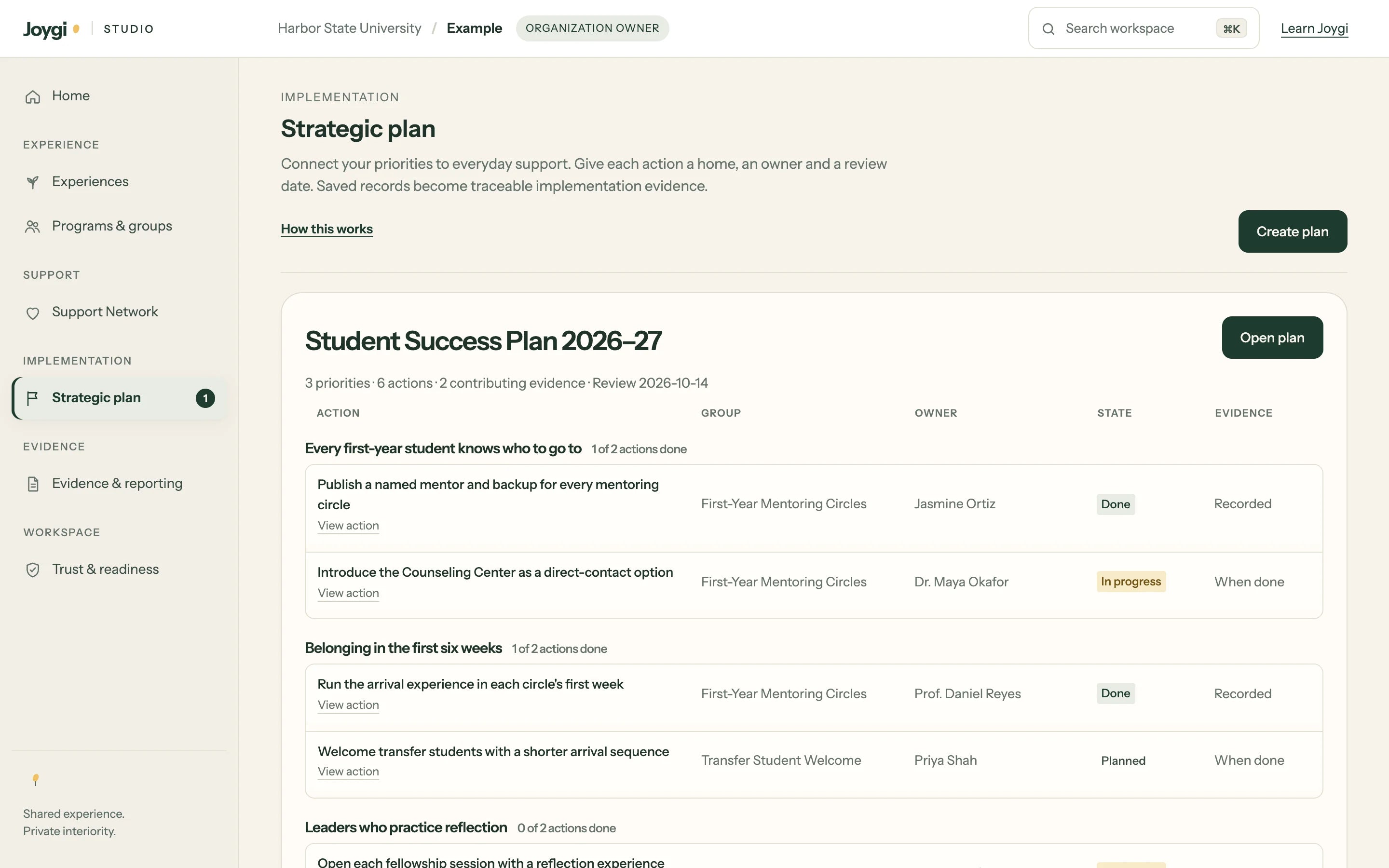Screen dimensions: 1389x868
Task: Open Trust & readiness label
Action: [x=106, y=569]
